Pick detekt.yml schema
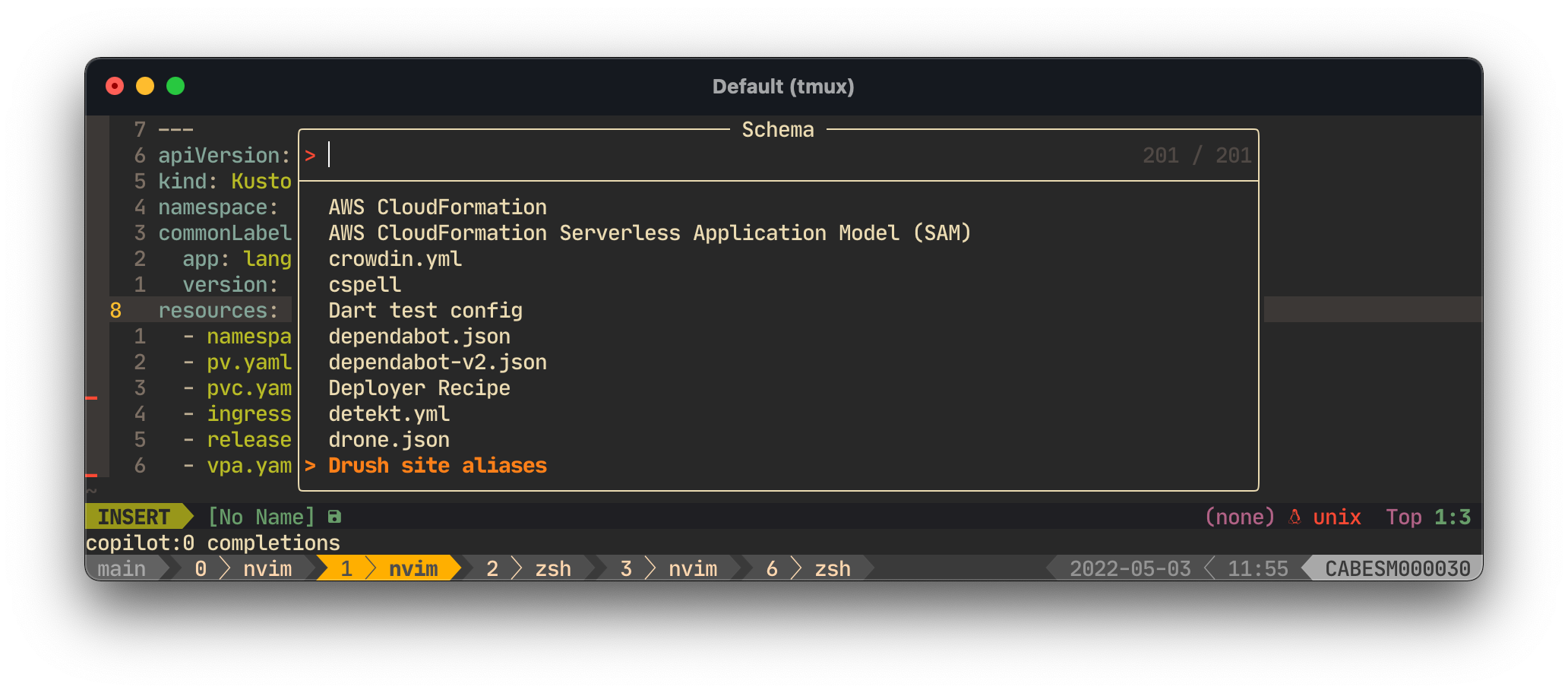The image size is (1568, 693). coord(389,413)
